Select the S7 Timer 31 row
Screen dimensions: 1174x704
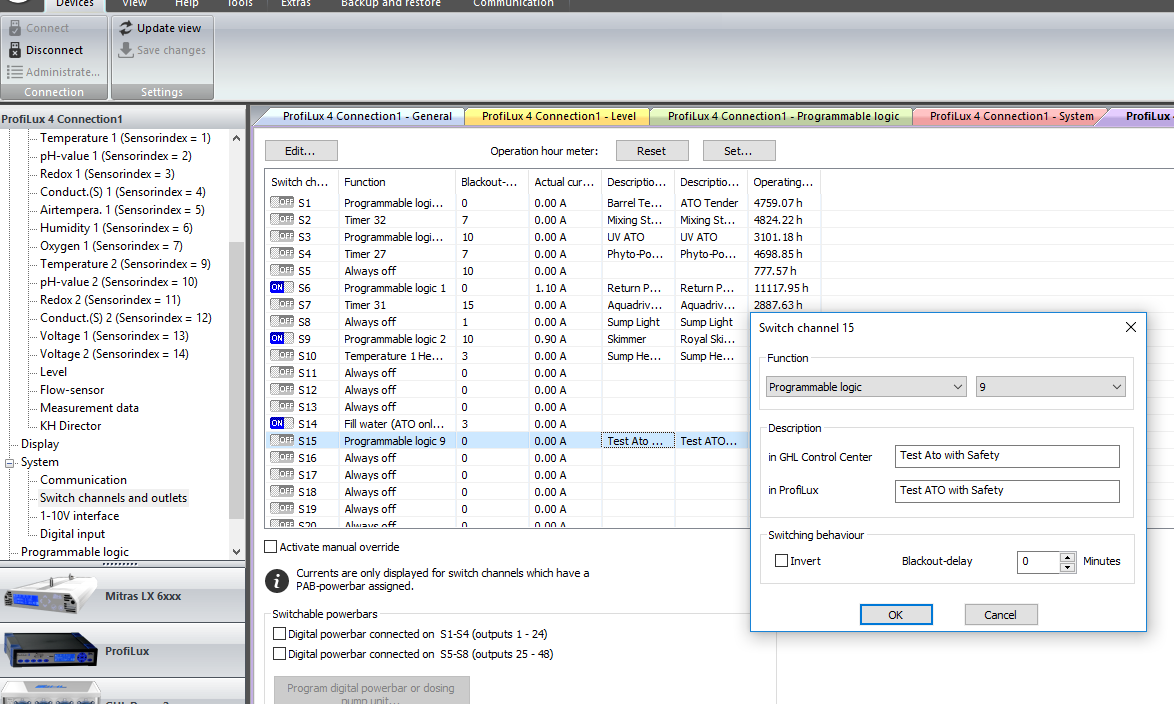point(542,305)
